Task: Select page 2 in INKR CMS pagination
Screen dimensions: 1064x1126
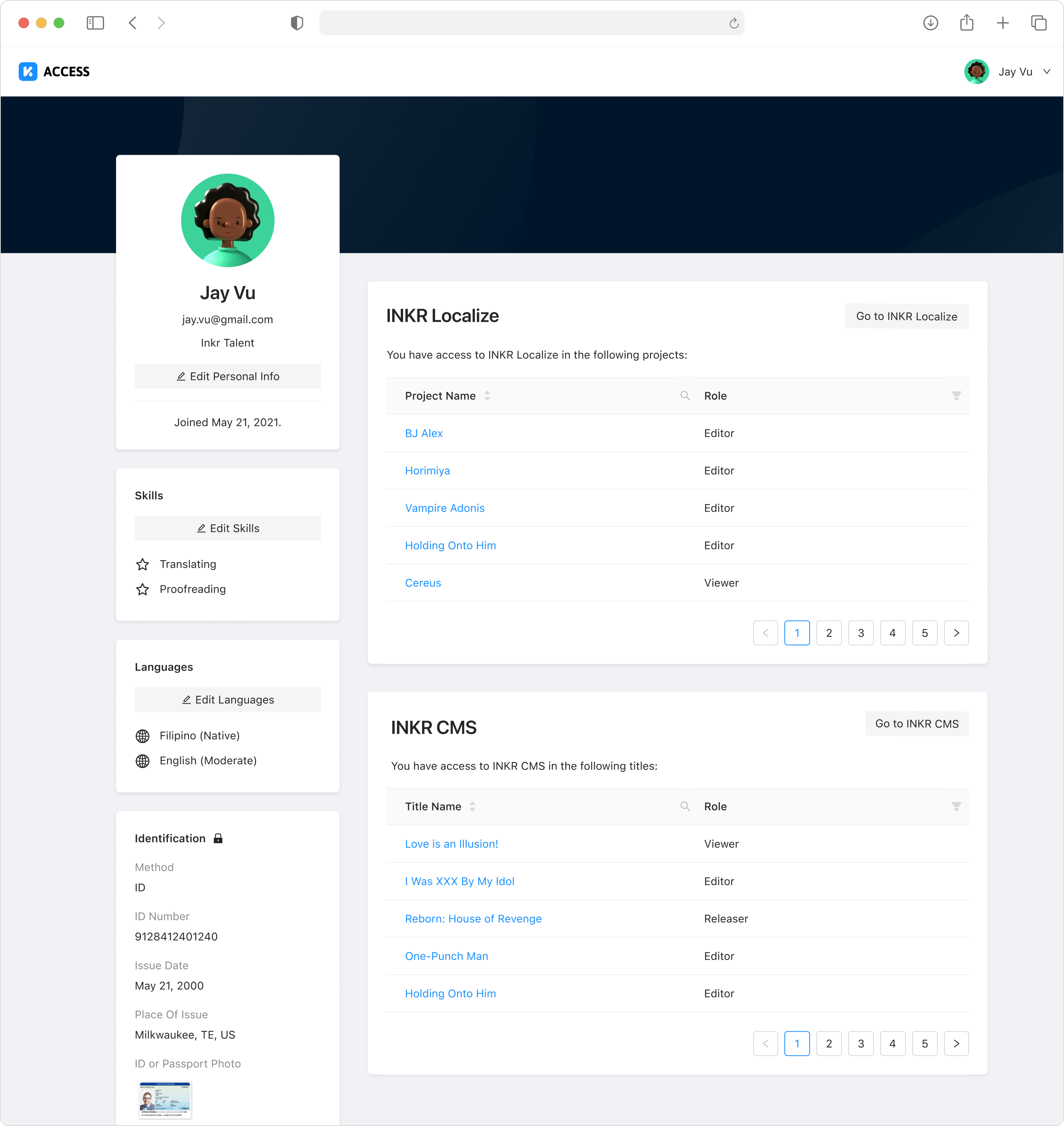Action: [x=829, y=1043]
